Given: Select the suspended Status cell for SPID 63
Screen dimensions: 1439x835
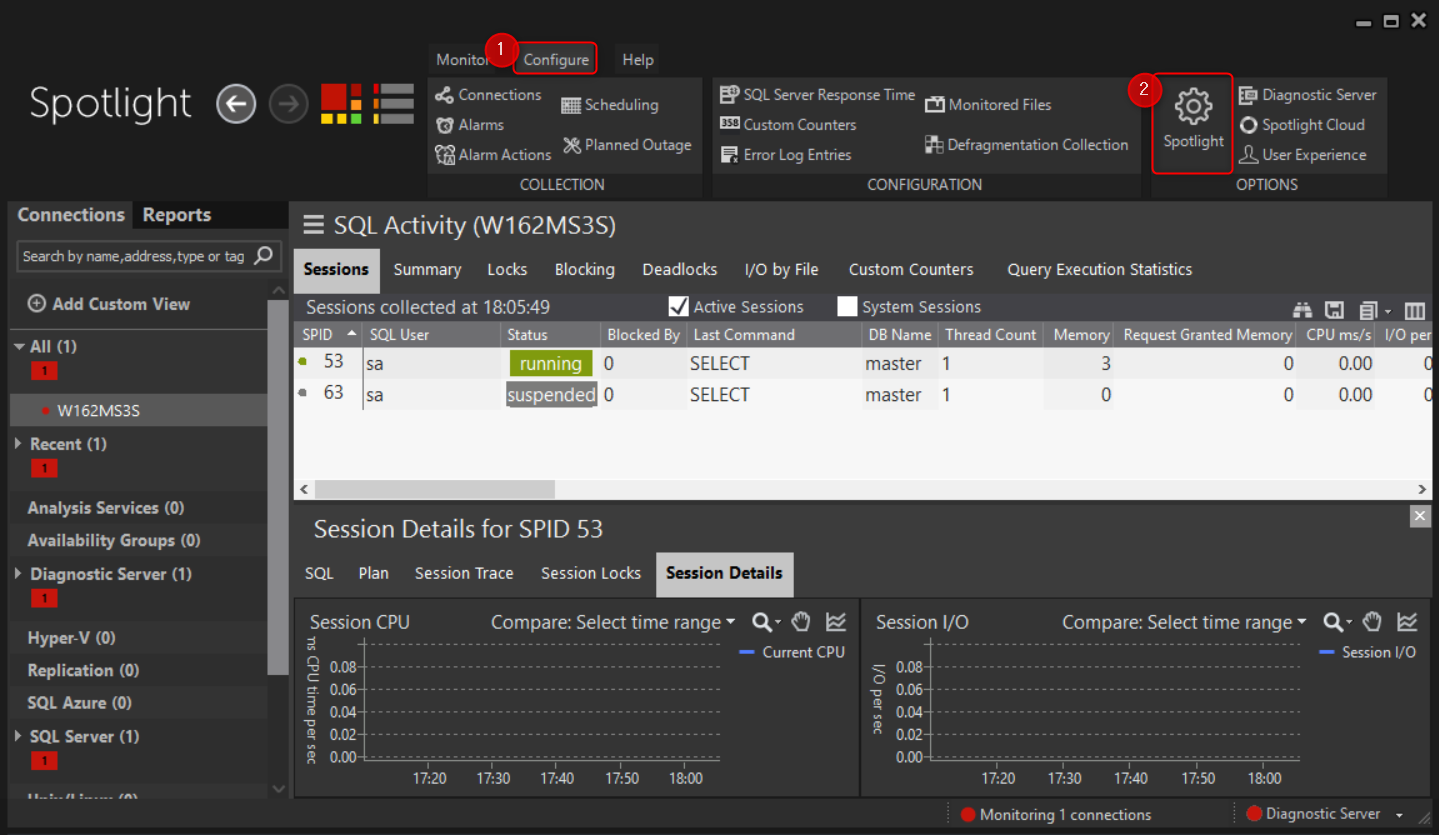Looking at the screenshot, I should (x=551, y=394).
